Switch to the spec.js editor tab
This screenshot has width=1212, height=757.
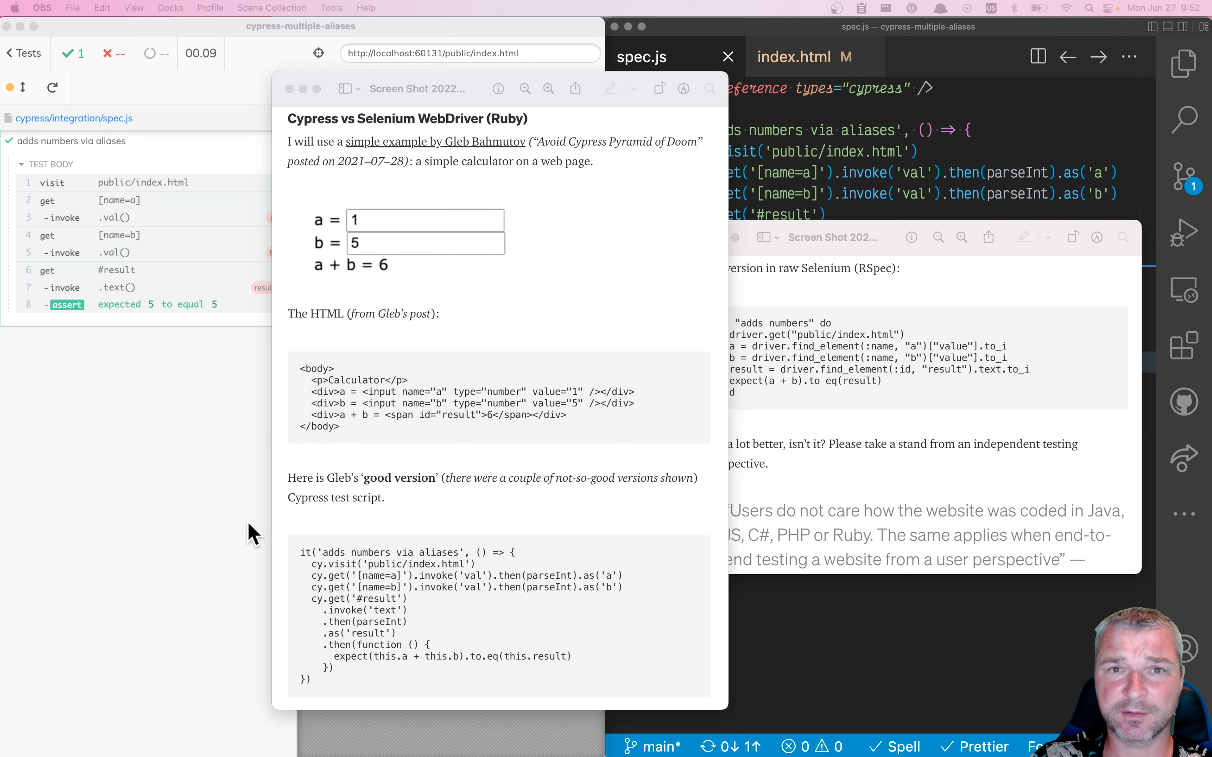click(642, 57)
